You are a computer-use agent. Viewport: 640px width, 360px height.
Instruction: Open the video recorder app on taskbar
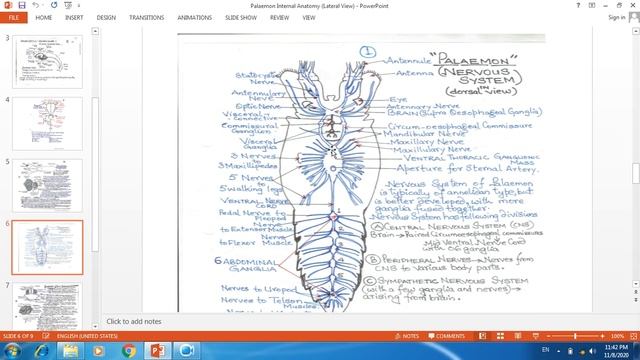click(187, 351)
